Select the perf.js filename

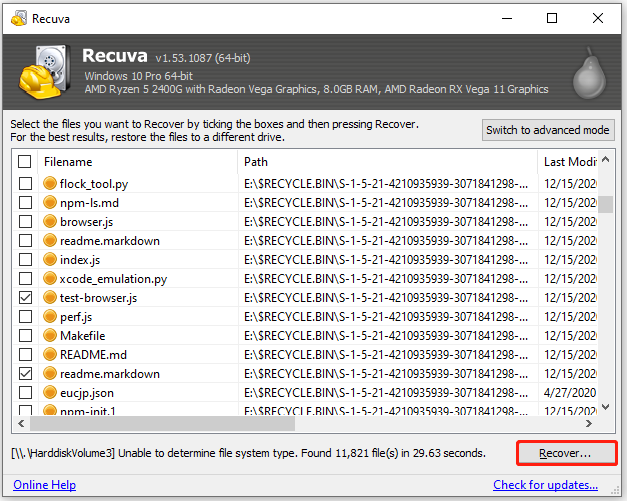pos(76,317)
